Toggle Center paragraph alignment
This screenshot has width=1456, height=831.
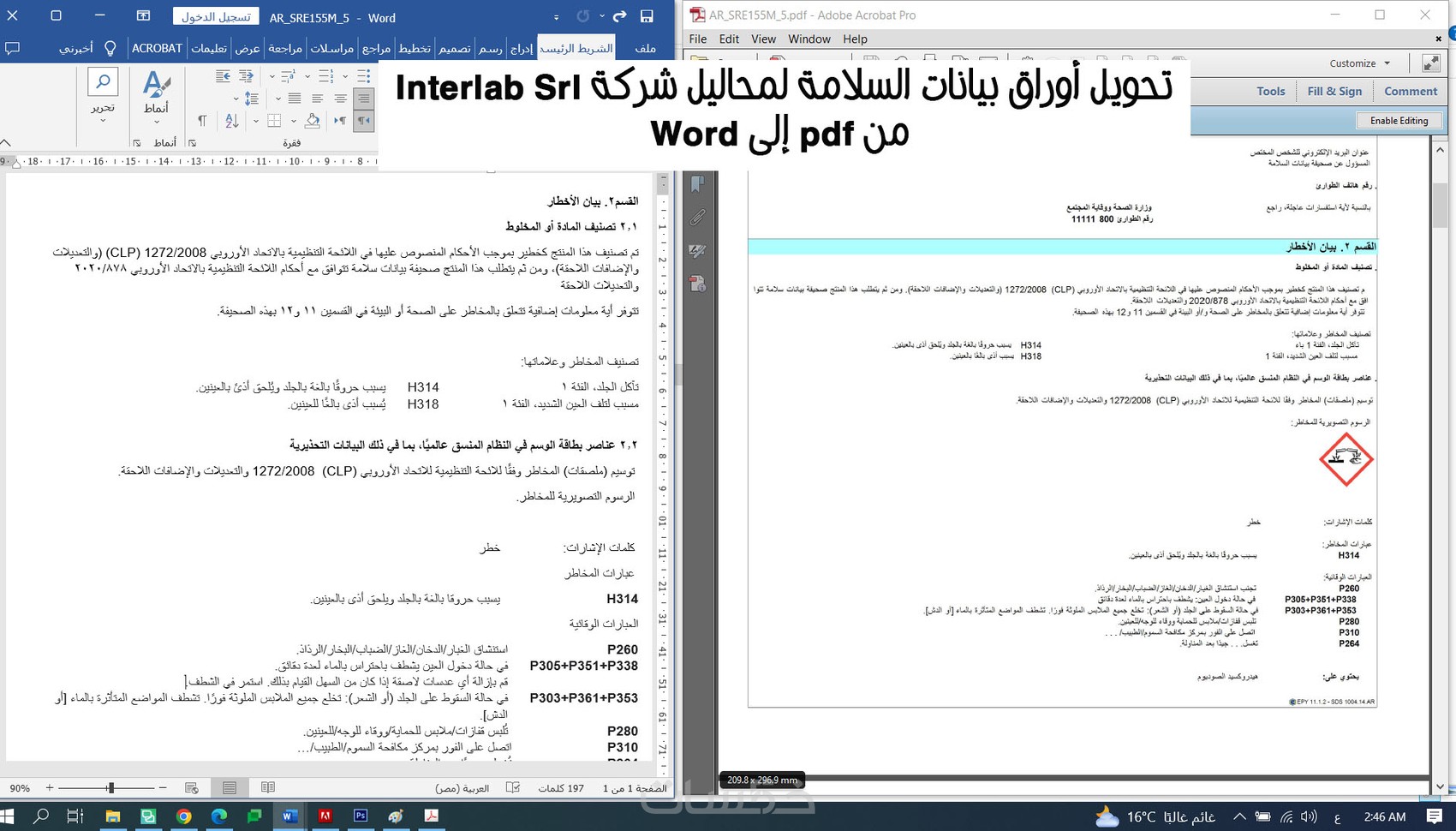tap(340, 99)
